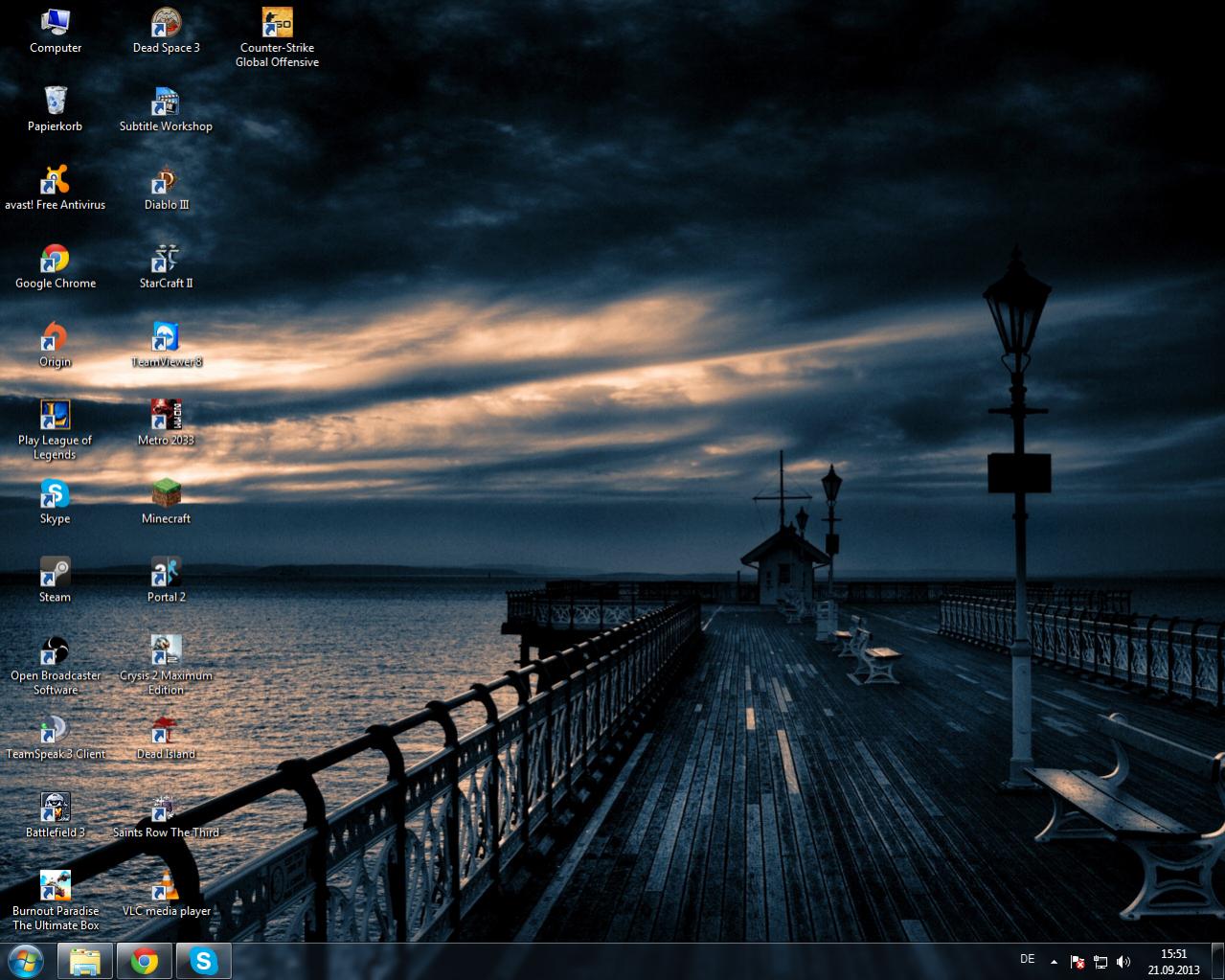Show hidden tray icons arrow

point(1055,962)
